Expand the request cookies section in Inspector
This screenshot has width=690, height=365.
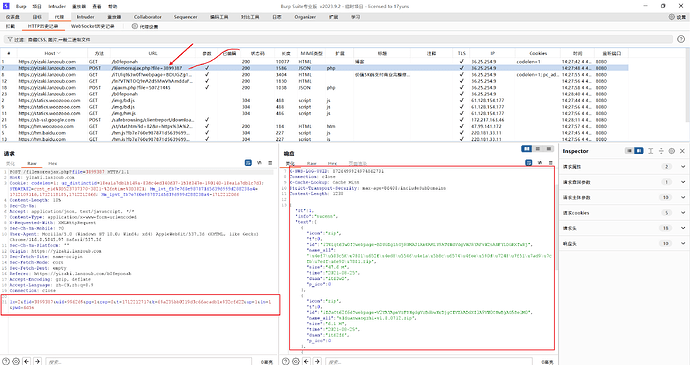(683, 213)
